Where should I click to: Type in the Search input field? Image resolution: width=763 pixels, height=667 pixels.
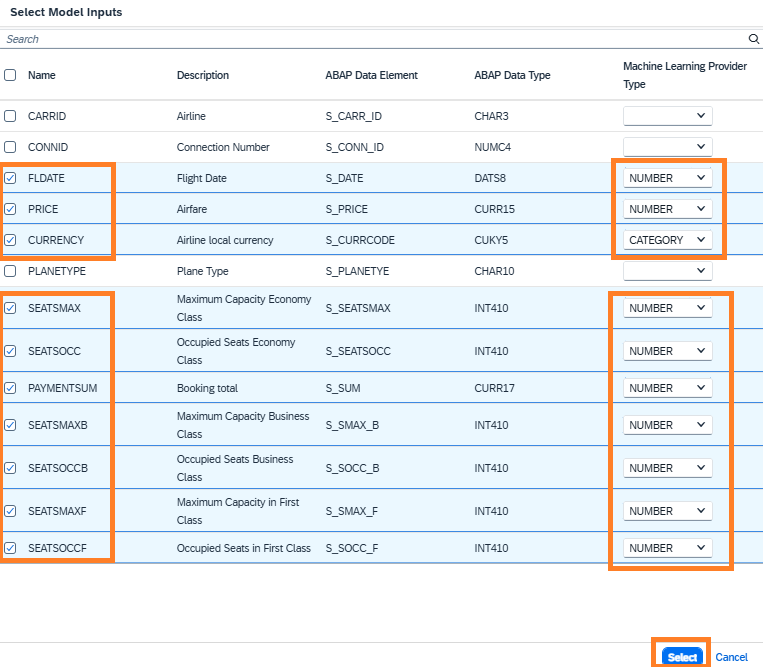click(370, 39)
